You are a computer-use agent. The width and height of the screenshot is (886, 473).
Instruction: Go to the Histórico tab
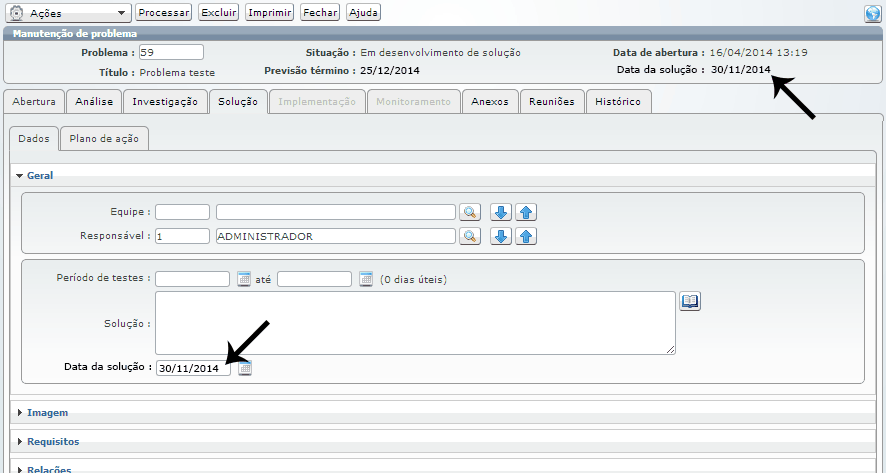coord(618,101)
